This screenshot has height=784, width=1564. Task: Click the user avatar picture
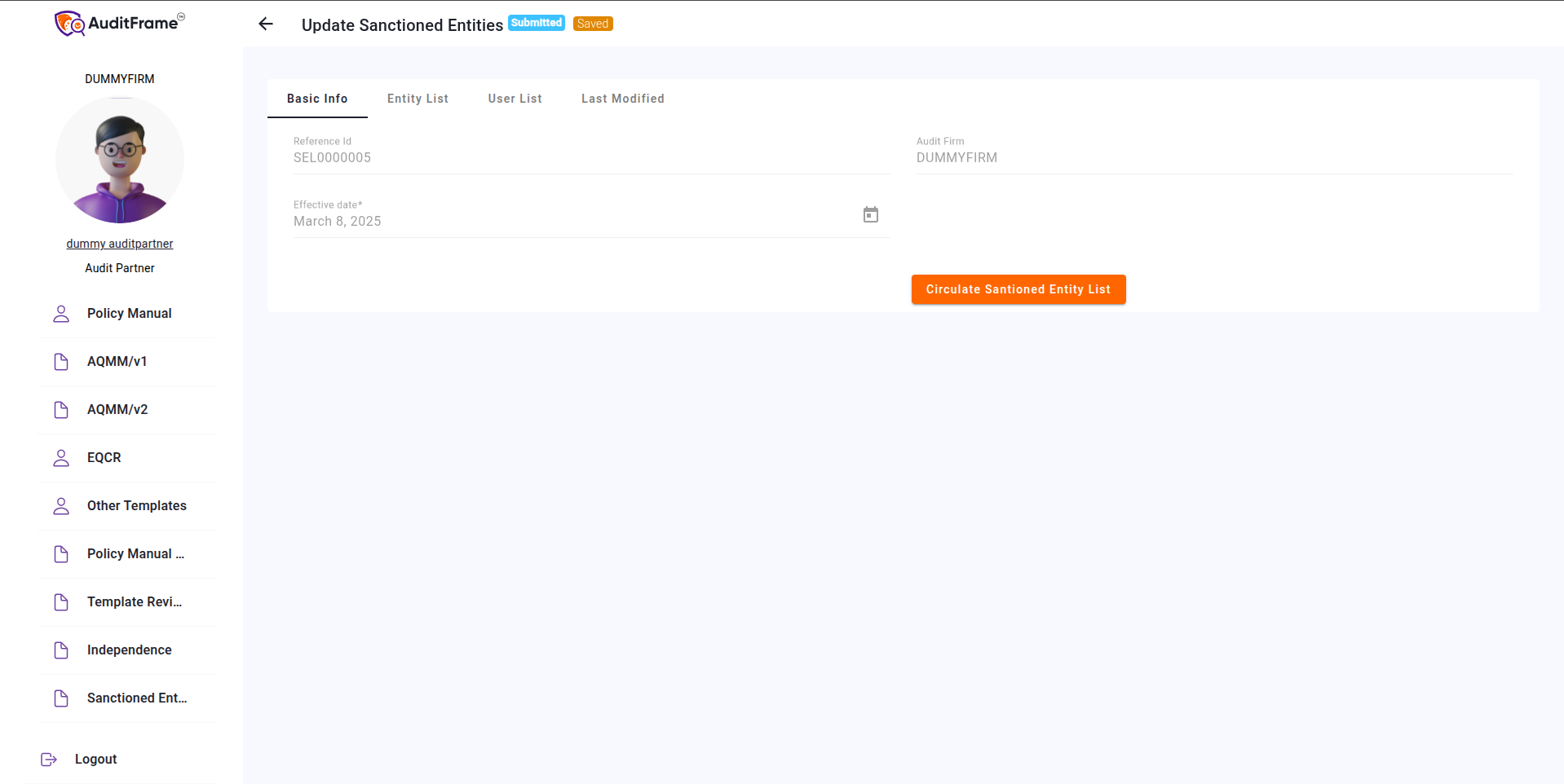[120, 160]
